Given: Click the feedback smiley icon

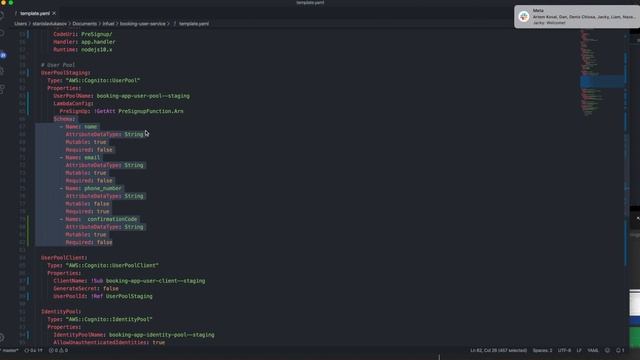Looking at the screenshot, I should (x=607, y=350).
